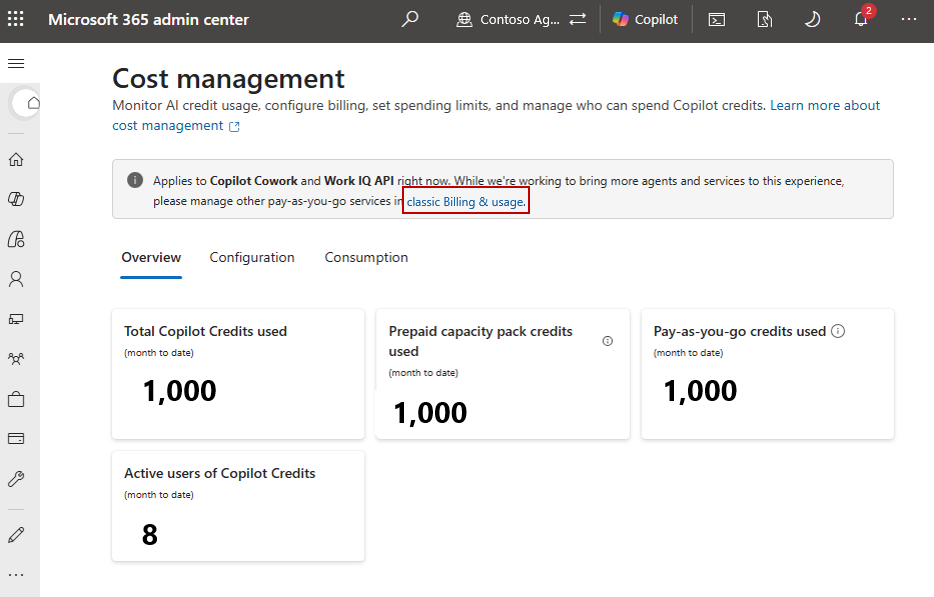This screenshot has width=934, height=597.
Task: Switch to the Consumption tab
Action: [366, 257]
